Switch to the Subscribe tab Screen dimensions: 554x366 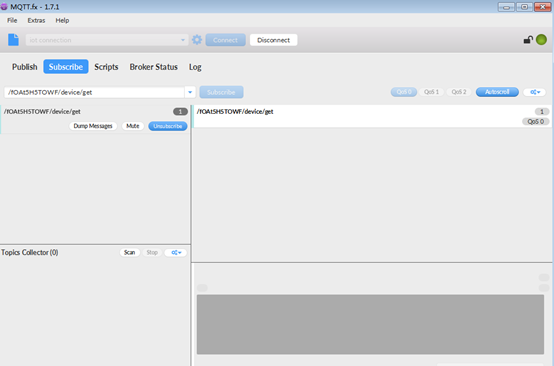click(66, 67)
